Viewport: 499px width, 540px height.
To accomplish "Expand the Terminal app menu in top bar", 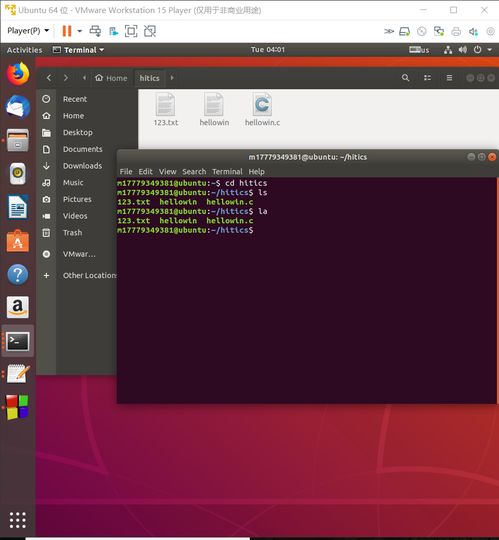I will point(78,50).
